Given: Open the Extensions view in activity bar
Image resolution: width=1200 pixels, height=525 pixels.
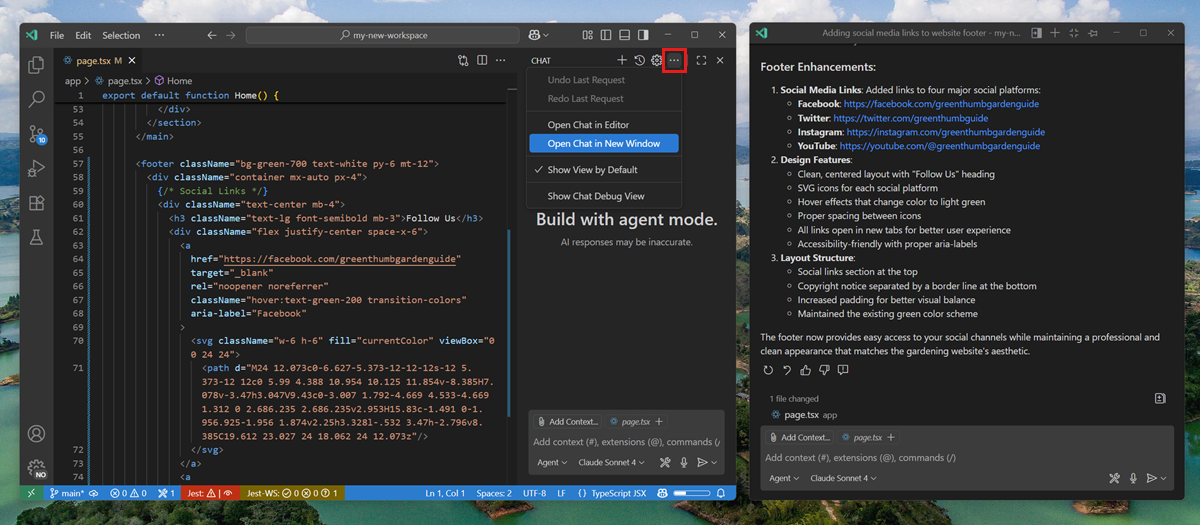Looking at the screenshot, I should [x=36, y=203].
